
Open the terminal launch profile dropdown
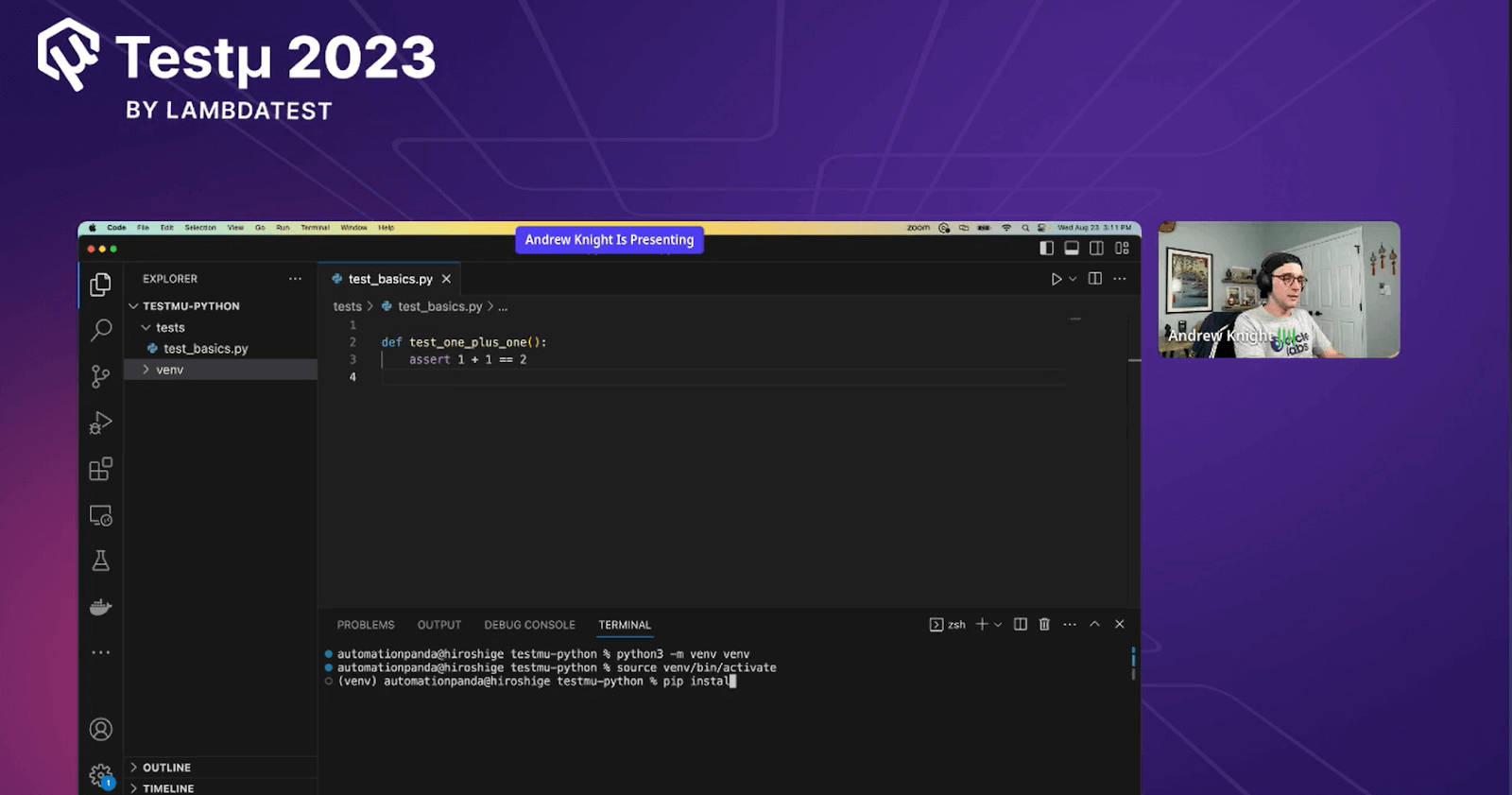click(x=998, y=624)
